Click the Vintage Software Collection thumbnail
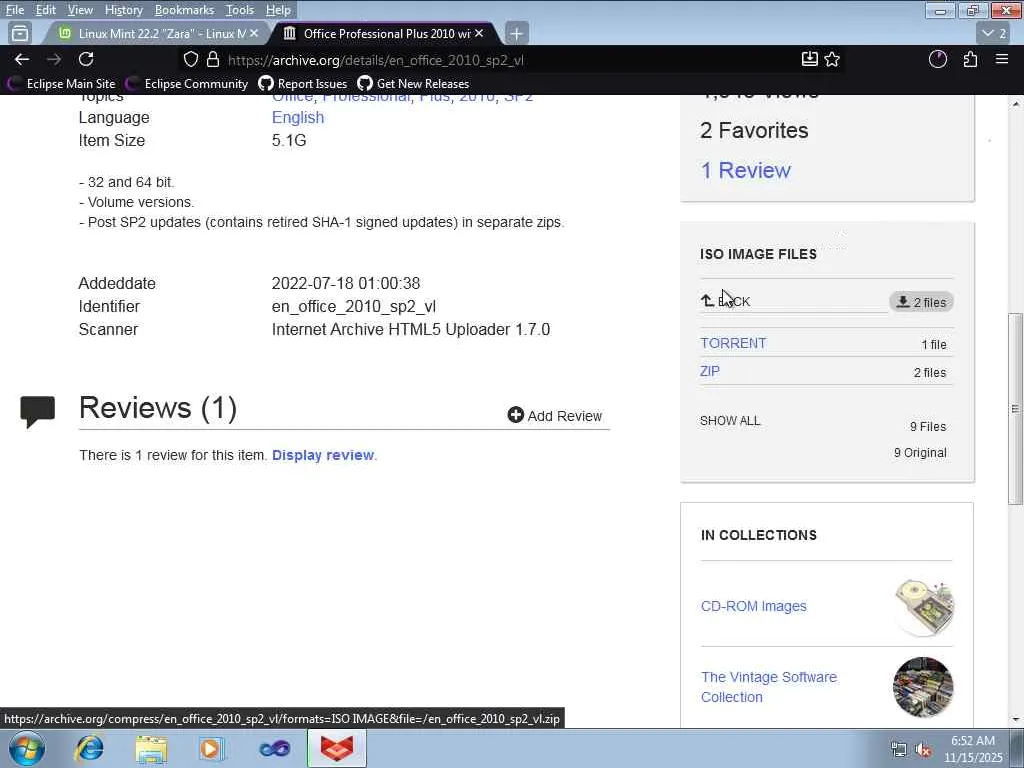Screen dimensions: 1024x768 point(923,687)
